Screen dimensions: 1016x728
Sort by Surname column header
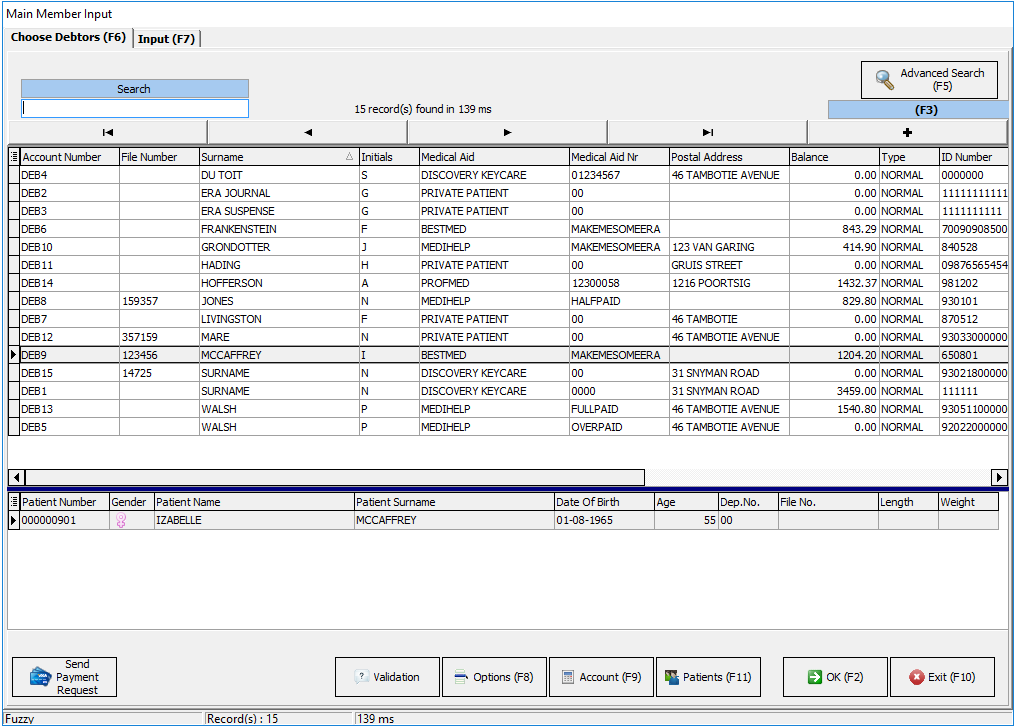(x=270, y=157)
